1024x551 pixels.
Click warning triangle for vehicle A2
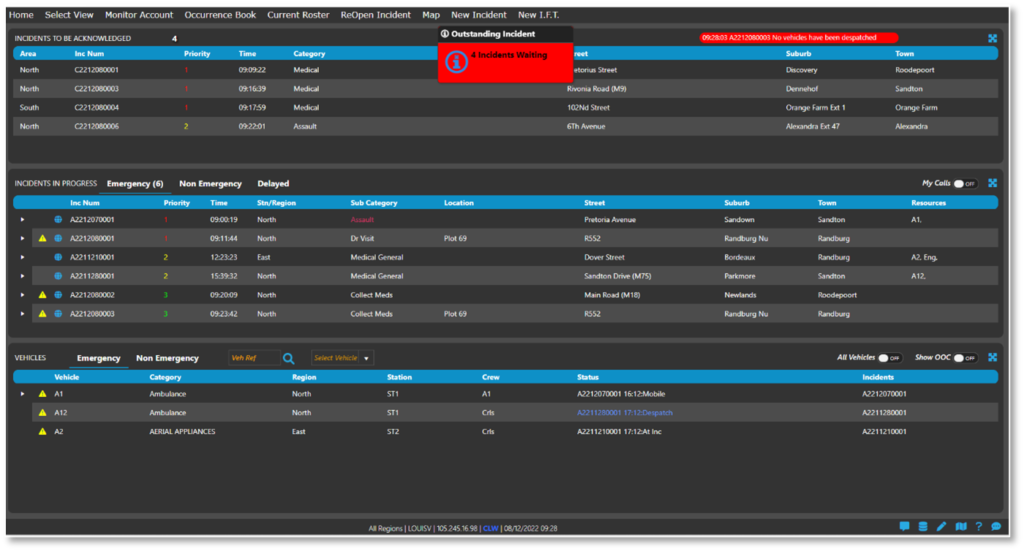click(x=42, y=432)
